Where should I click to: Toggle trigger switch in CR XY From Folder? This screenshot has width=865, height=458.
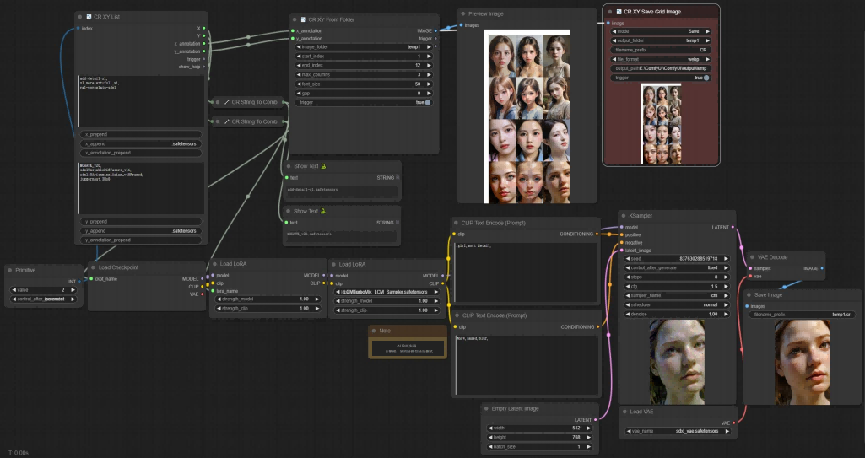coord(428,103)
